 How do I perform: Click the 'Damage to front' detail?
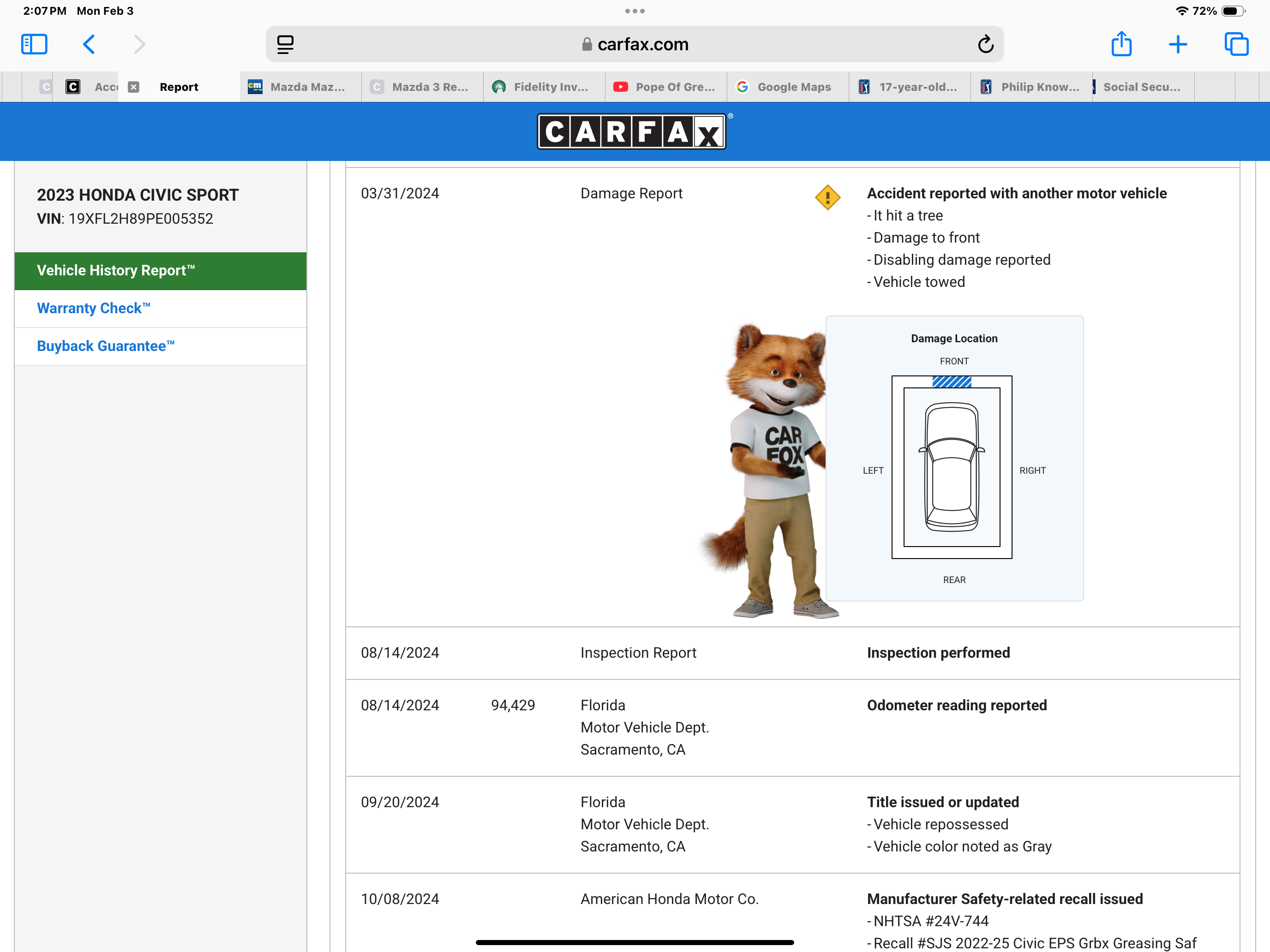click(x=923, y=238)
